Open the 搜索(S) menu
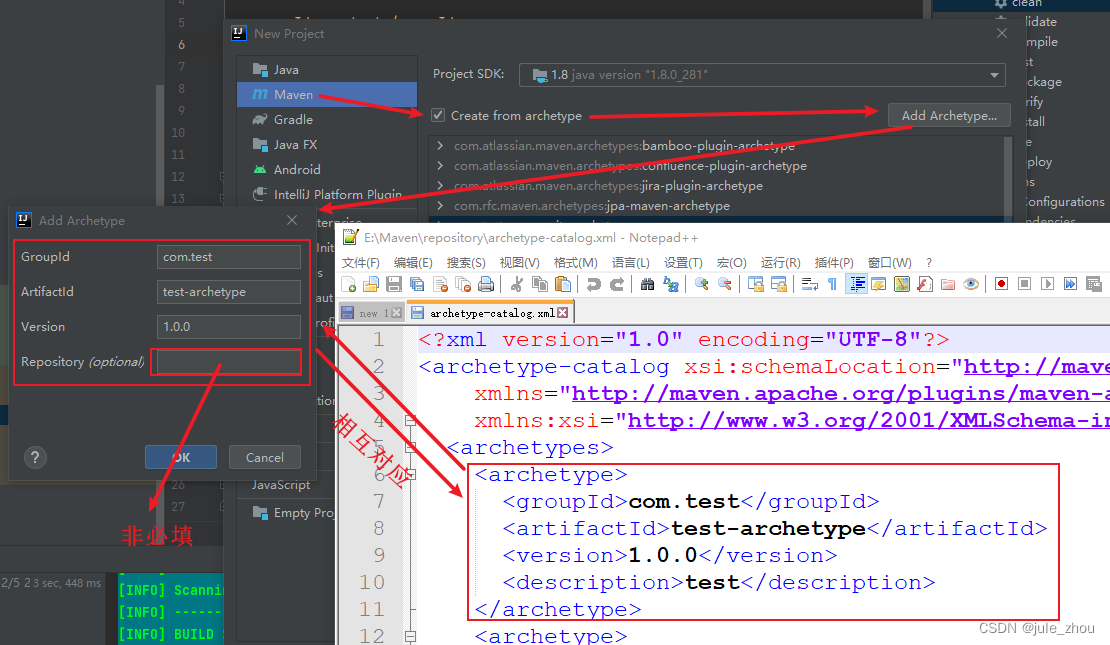Screen dimensions: 1110x645 click(466, 263)
